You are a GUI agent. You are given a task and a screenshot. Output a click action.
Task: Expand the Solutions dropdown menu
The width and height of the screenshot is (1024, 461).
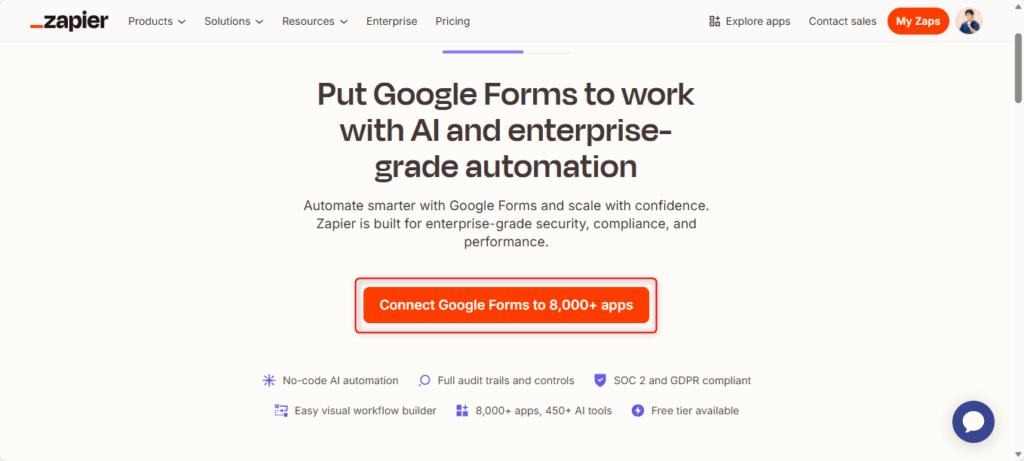(233, 21)
